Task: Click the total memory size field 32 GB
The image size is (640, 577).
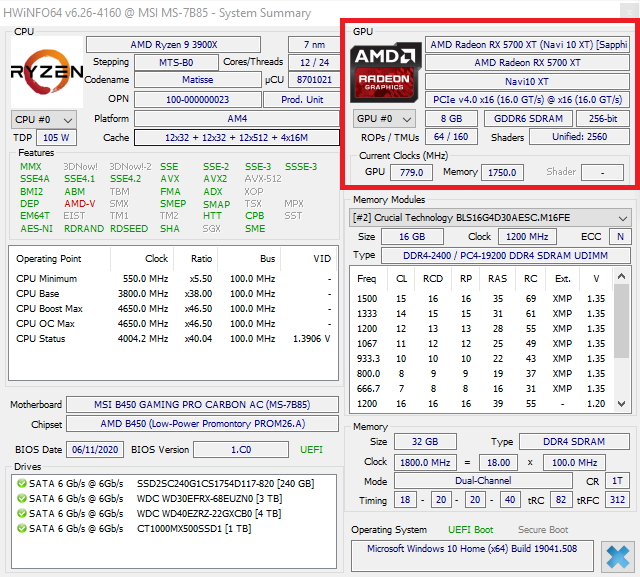Action: coord(425,442)
